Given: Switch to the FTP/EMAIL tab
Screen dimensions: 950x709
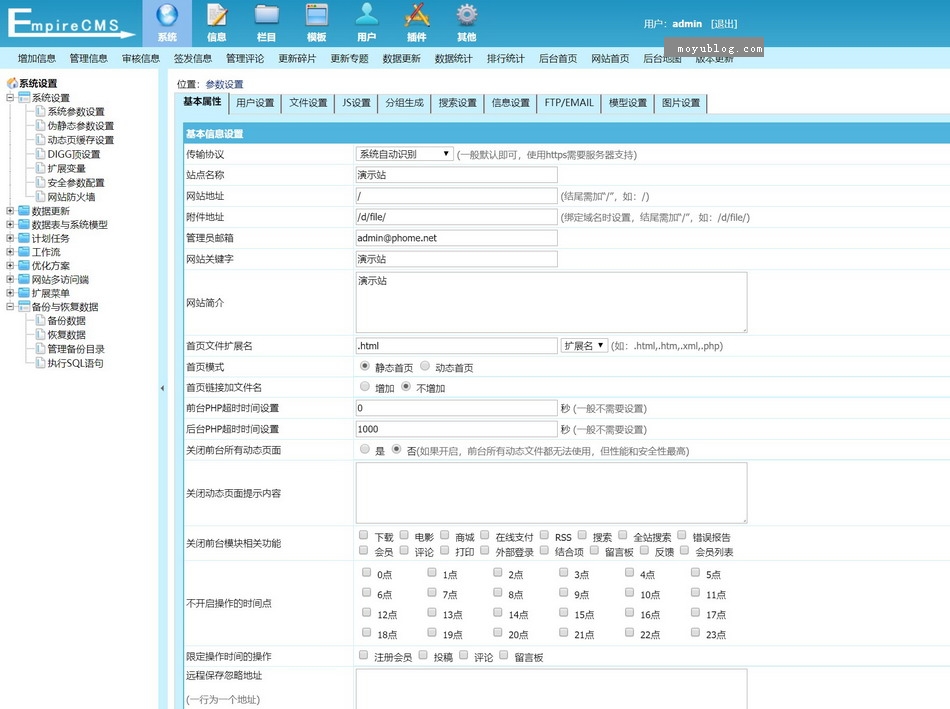Looking at the screenshot, I should coord(569,103).
